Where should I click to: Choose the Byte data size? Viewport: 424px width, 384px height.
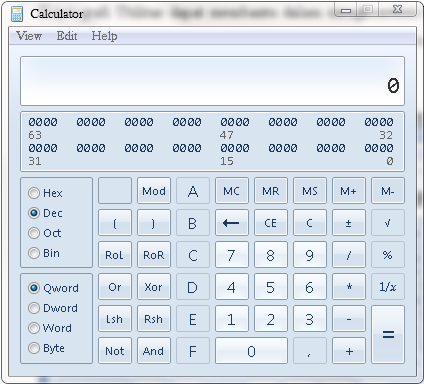47,348
